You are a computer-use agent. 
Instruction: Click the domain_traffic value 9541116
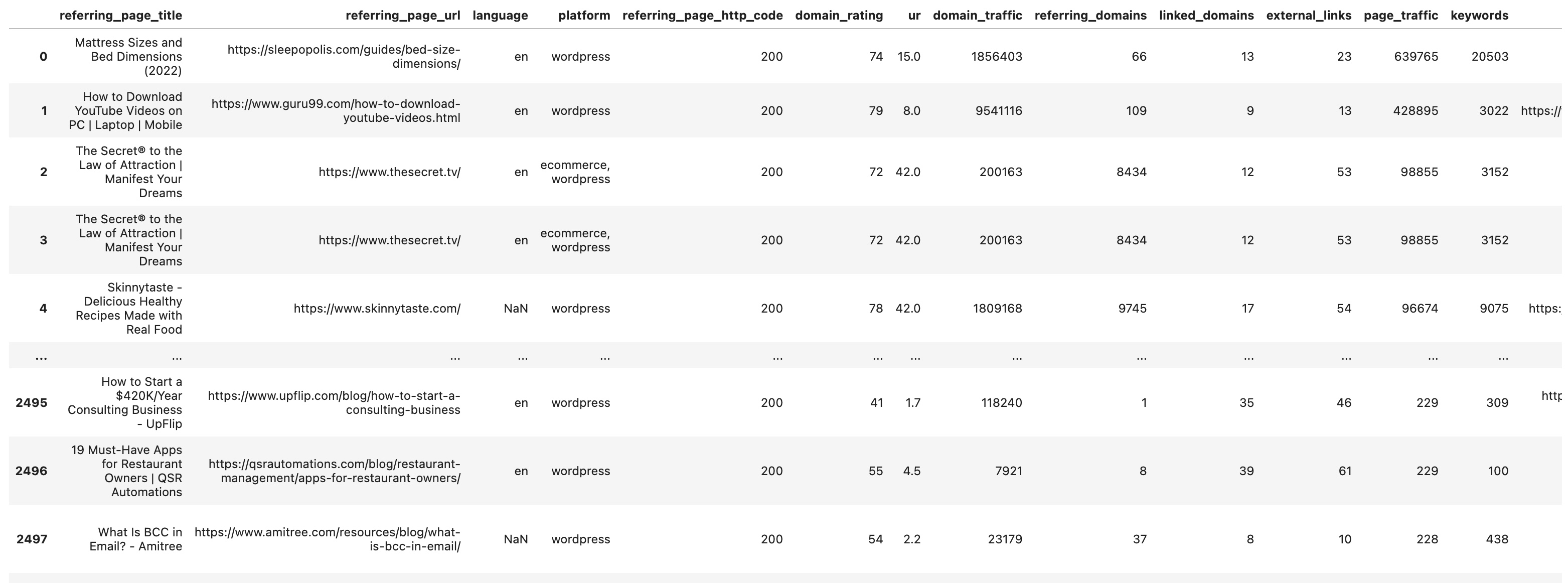tap(999, 111)
